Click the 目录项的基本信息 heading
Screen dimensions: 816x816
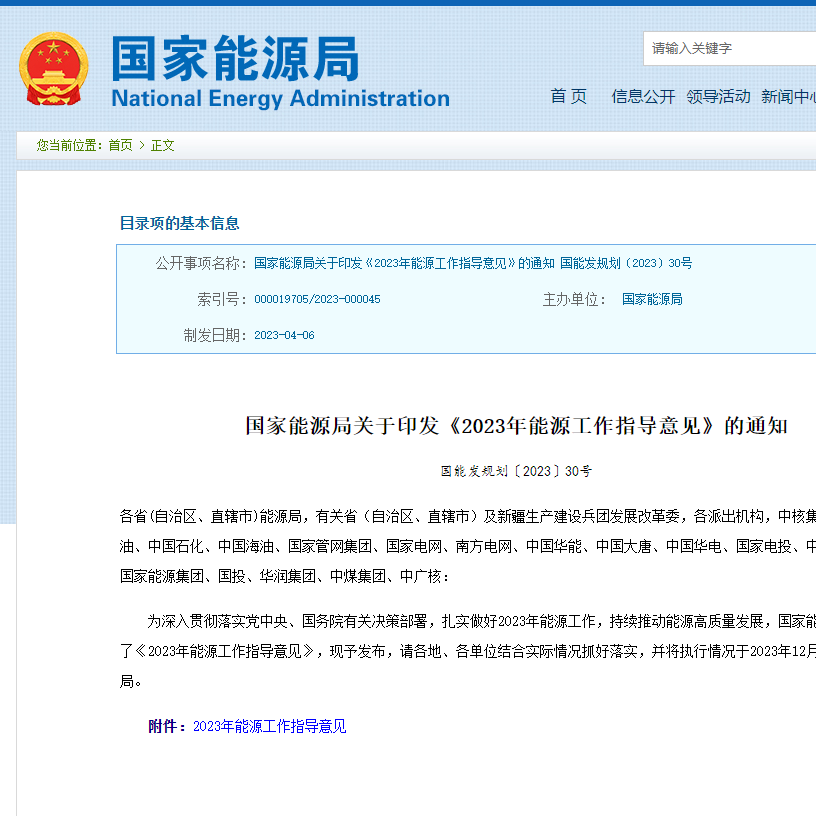[x=180, y=223]
